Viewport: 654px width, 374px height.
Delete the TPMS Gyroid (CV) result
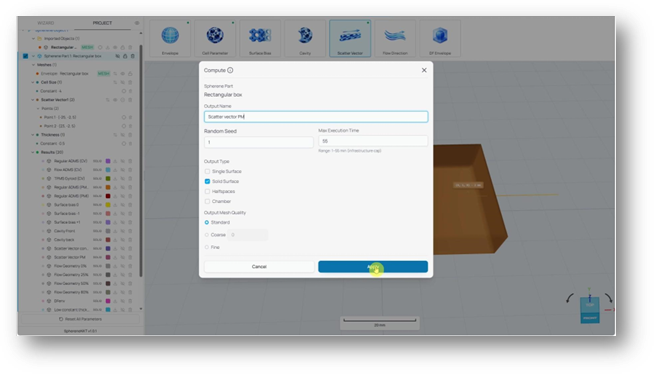[x=130, y=178]
